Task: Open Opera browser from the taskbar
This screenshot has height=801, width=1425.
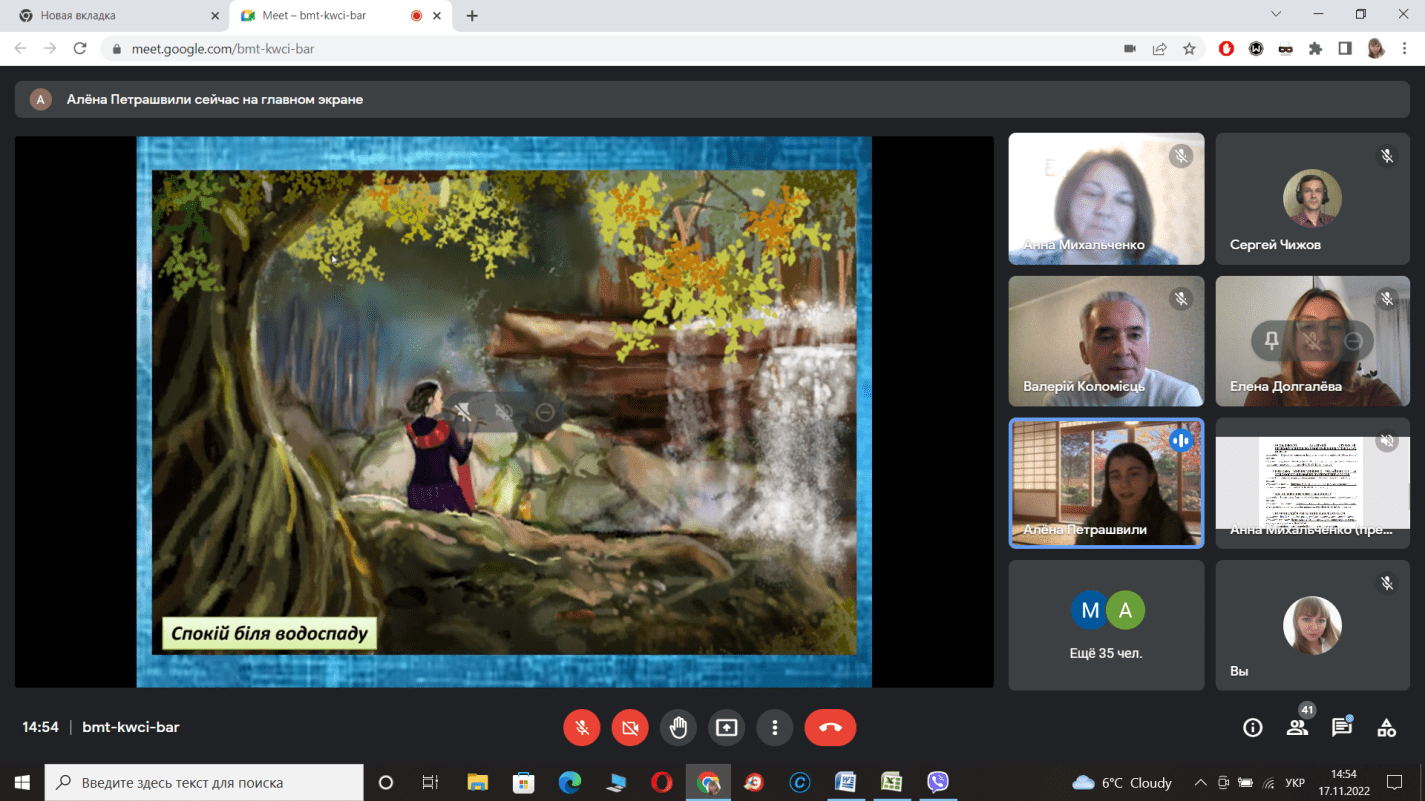Action: click(x=661, y=782)
